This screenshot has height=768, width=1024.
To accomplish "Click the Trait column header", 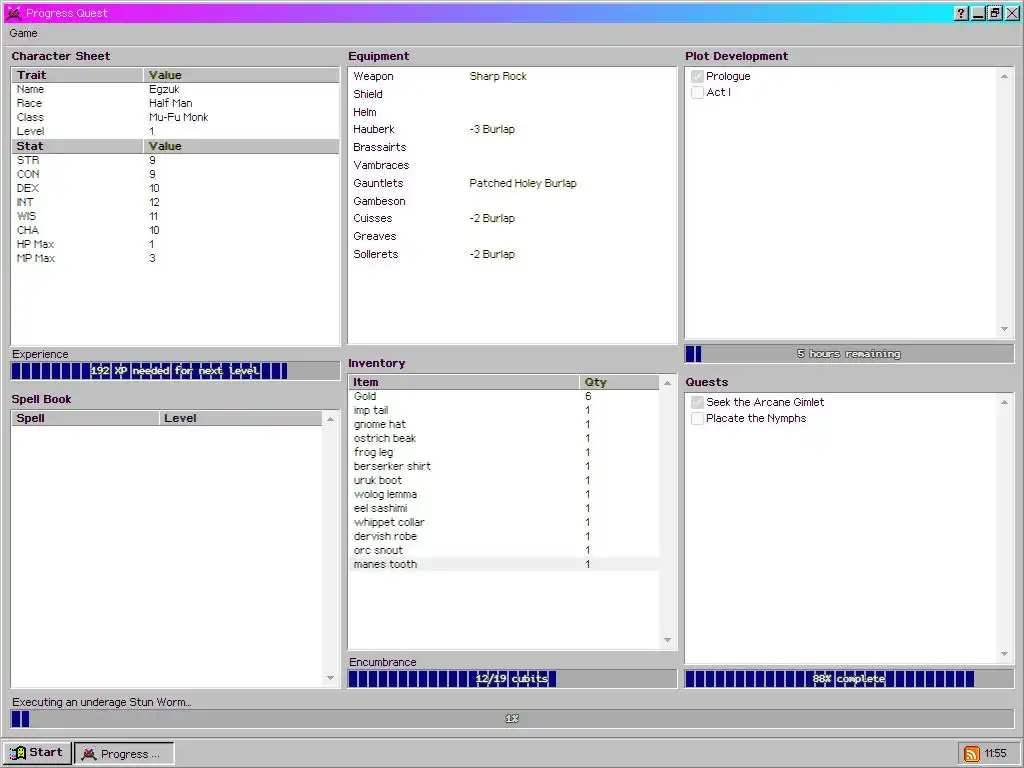I will click(77, 75).
